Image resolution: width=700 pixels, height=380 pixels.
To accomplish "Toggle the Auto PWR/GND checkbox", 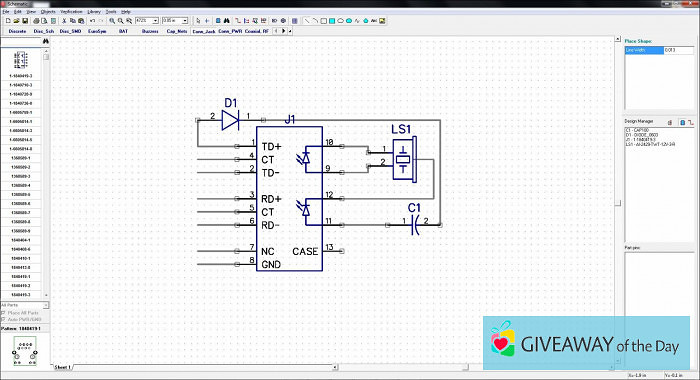I will [4, 320].
